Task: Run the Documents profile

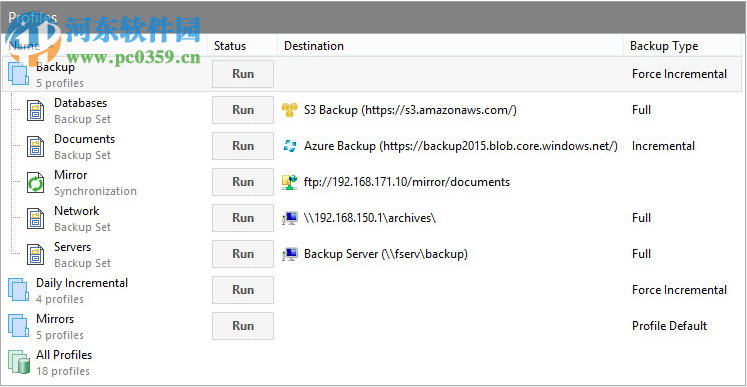Action: coord(243,146)
